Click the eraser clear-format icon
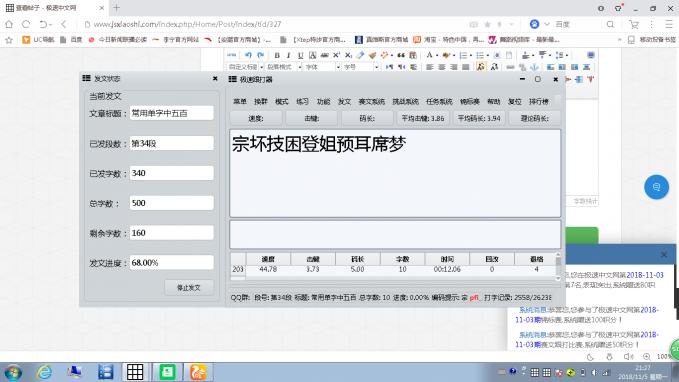The height and width of the screenshot is (382, 679). point(360,55)
